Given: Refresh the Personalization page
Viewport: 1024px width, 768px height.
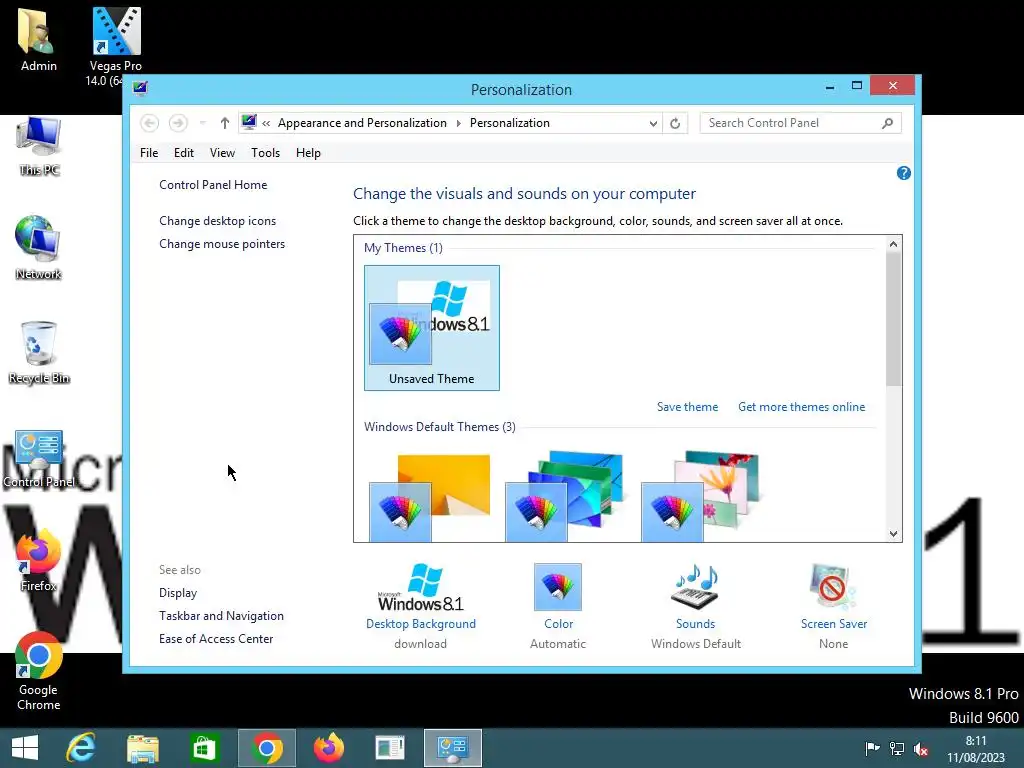Looking at the screenshot, I should 675,123.
